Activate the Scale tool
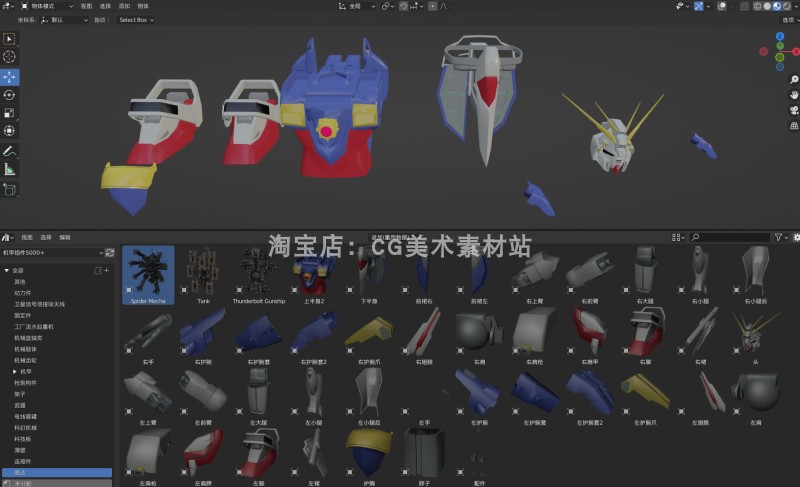The width and height of the screenshot is (800, 487). [x=9, y=113]
